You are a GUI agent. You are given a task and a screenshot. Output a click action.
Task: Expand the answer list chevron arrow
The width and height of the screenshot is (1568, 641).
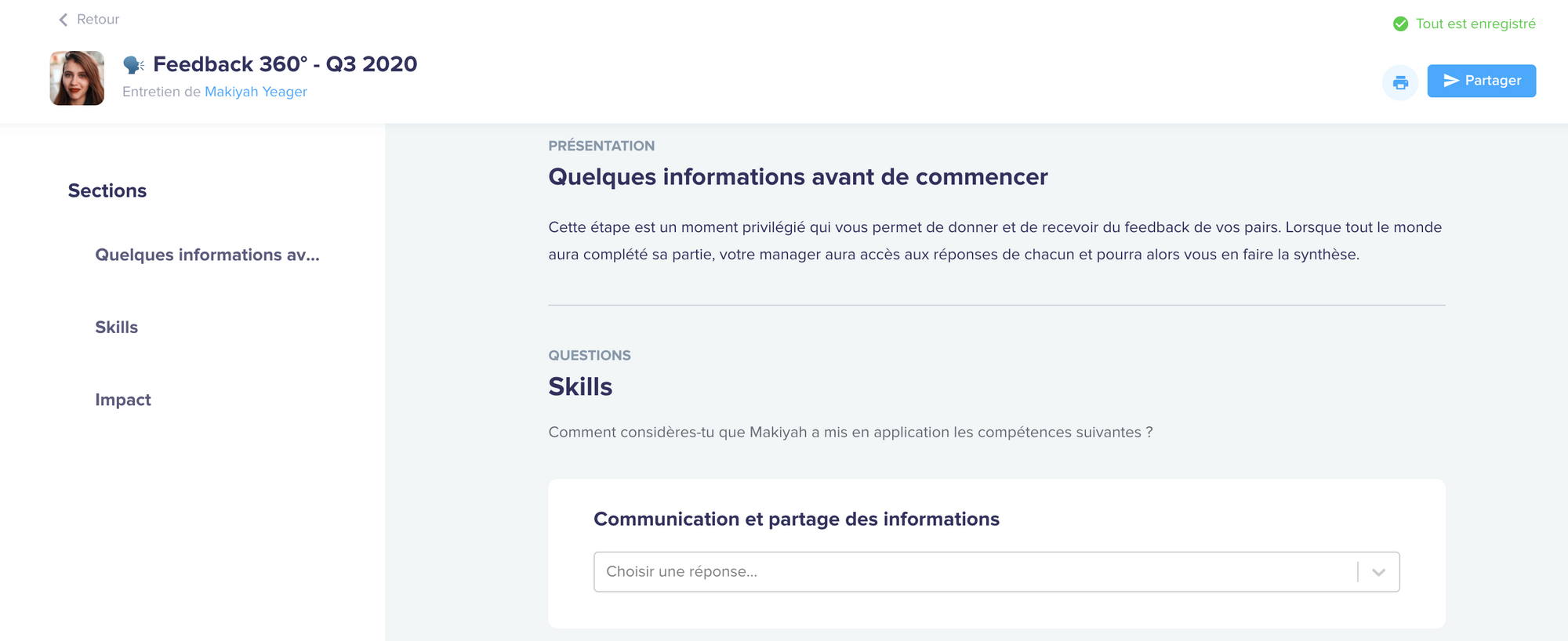click(1378, 572)
